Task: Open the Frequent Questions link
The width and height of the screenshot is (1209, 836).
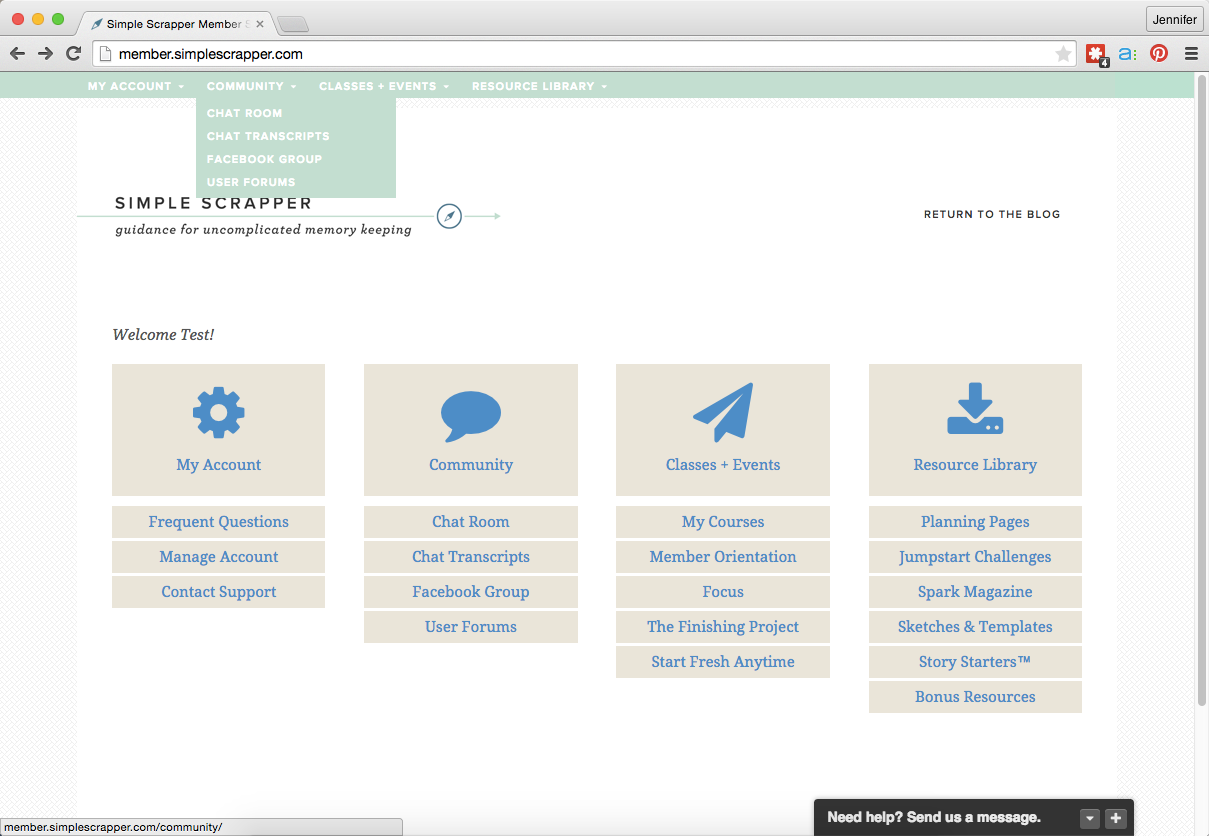Action: [x=218, y=522]
